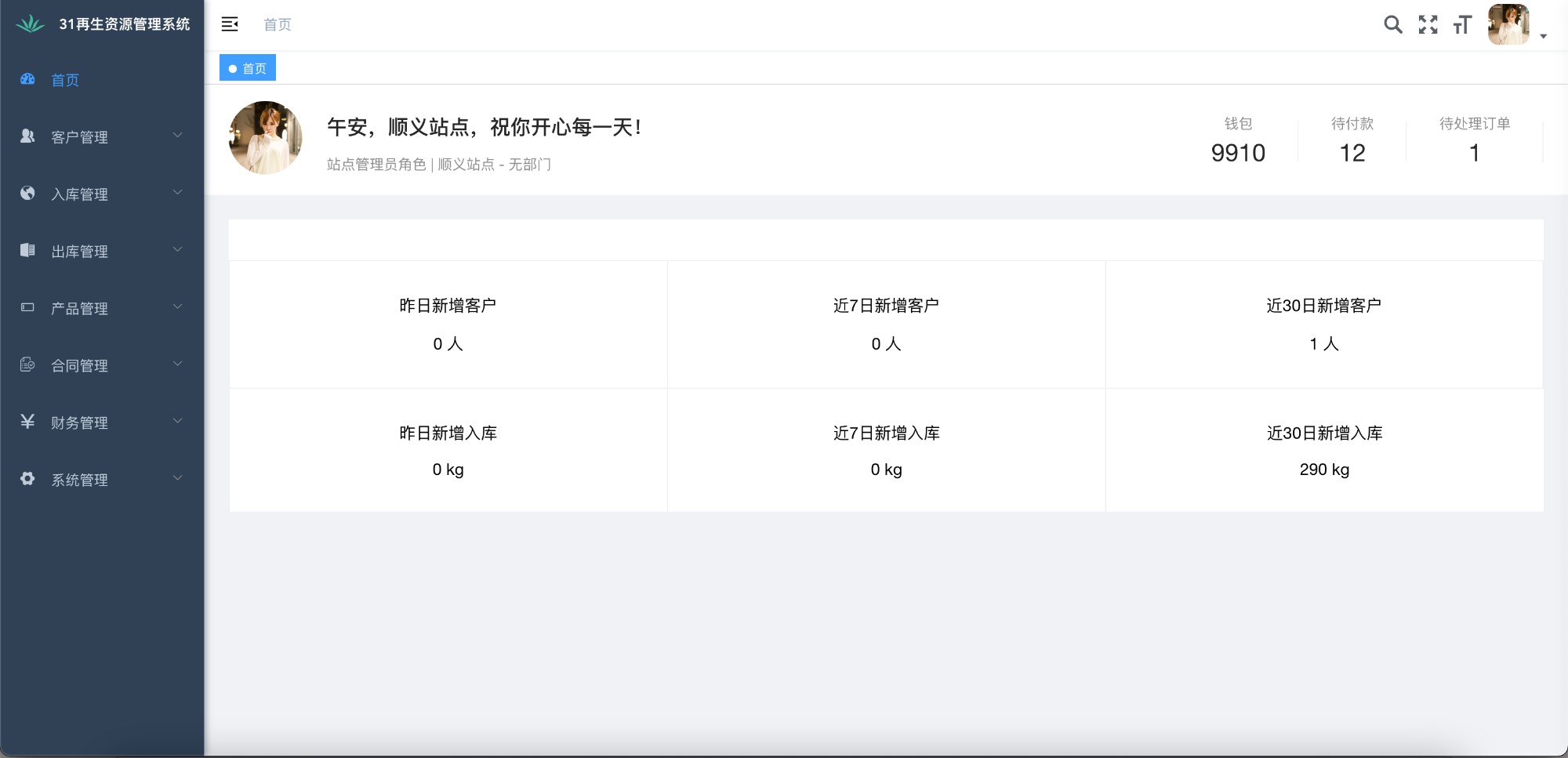Expand the 合同管理 chevron
The image size is (1568, 758).
[x=178, y=364]
